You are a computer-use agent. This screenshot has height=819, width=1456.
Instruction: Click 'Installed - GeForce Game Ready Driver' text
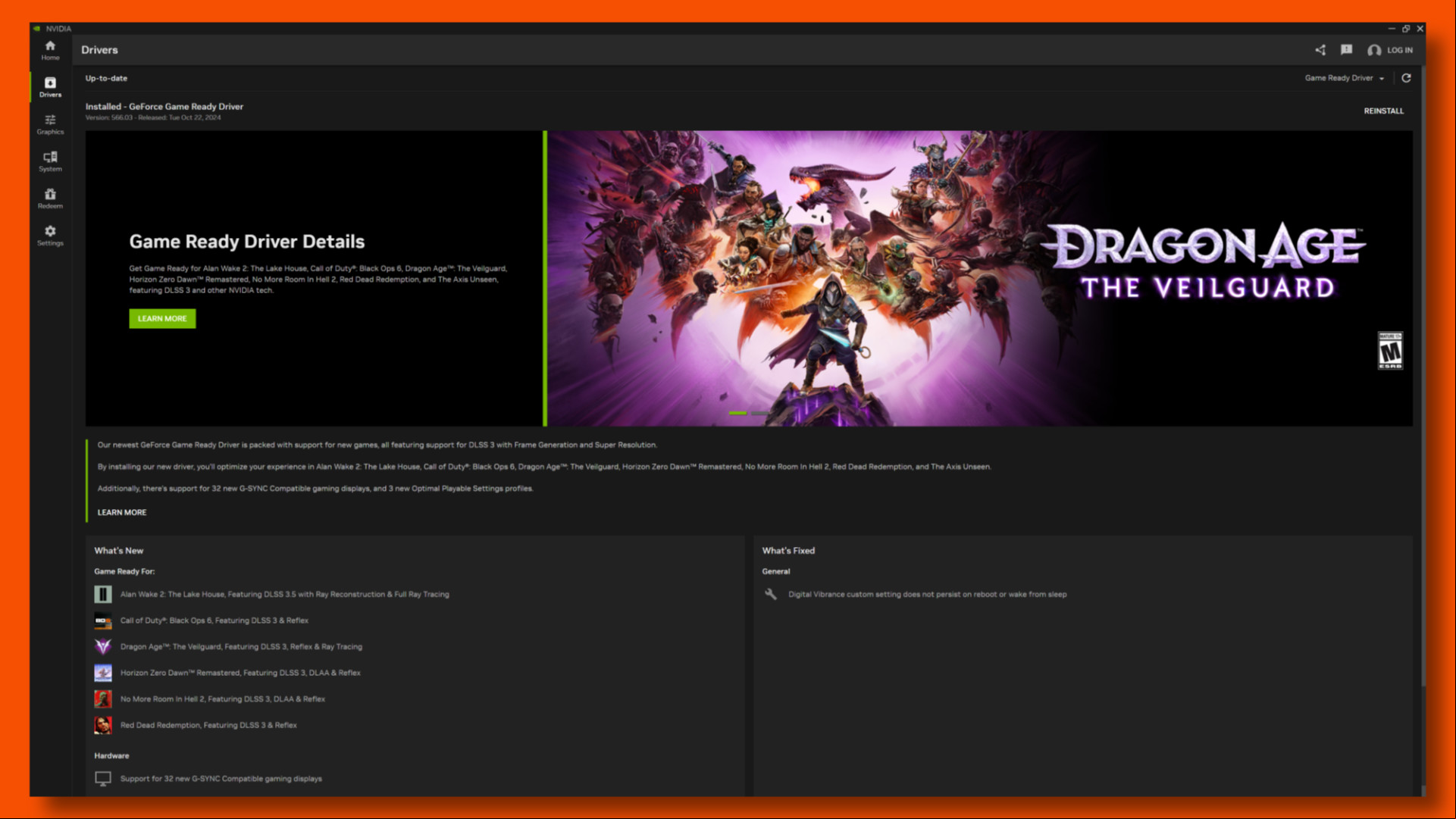164,106
